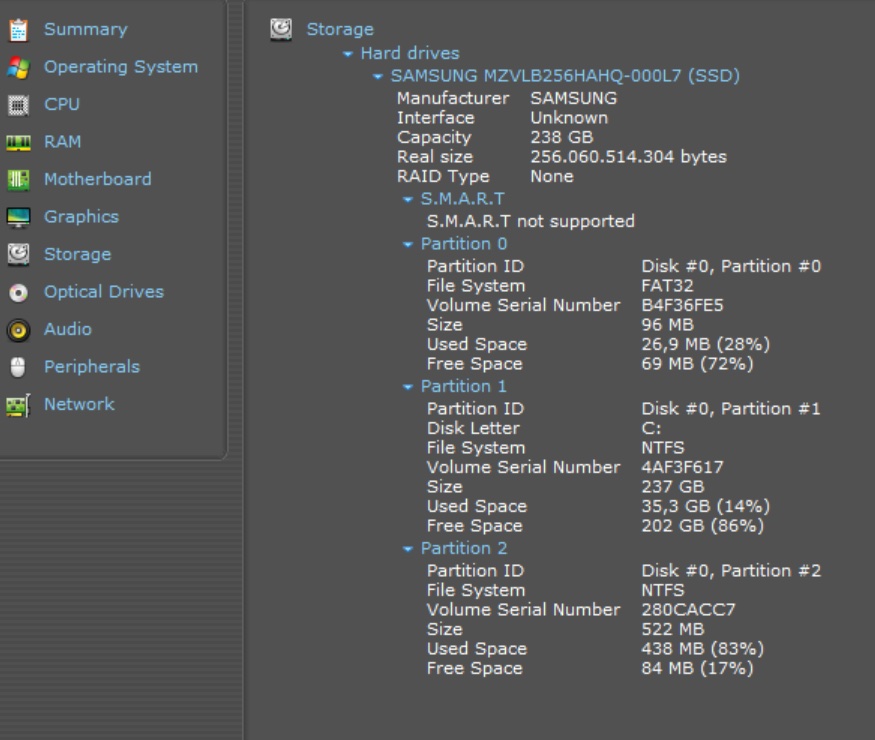Click the Volume Serial Number 4AF3F617 value
875x740 pixels.
(x=682, y=467)
